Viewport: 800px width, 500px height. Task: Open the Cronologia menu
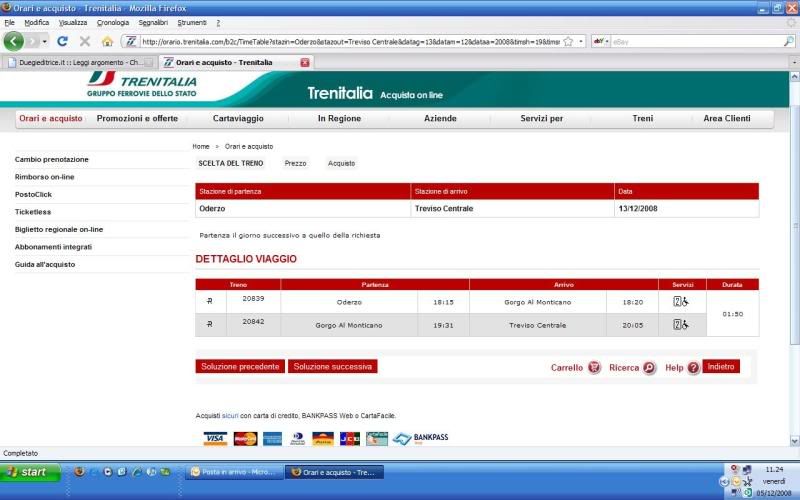(x=113, y=22)
